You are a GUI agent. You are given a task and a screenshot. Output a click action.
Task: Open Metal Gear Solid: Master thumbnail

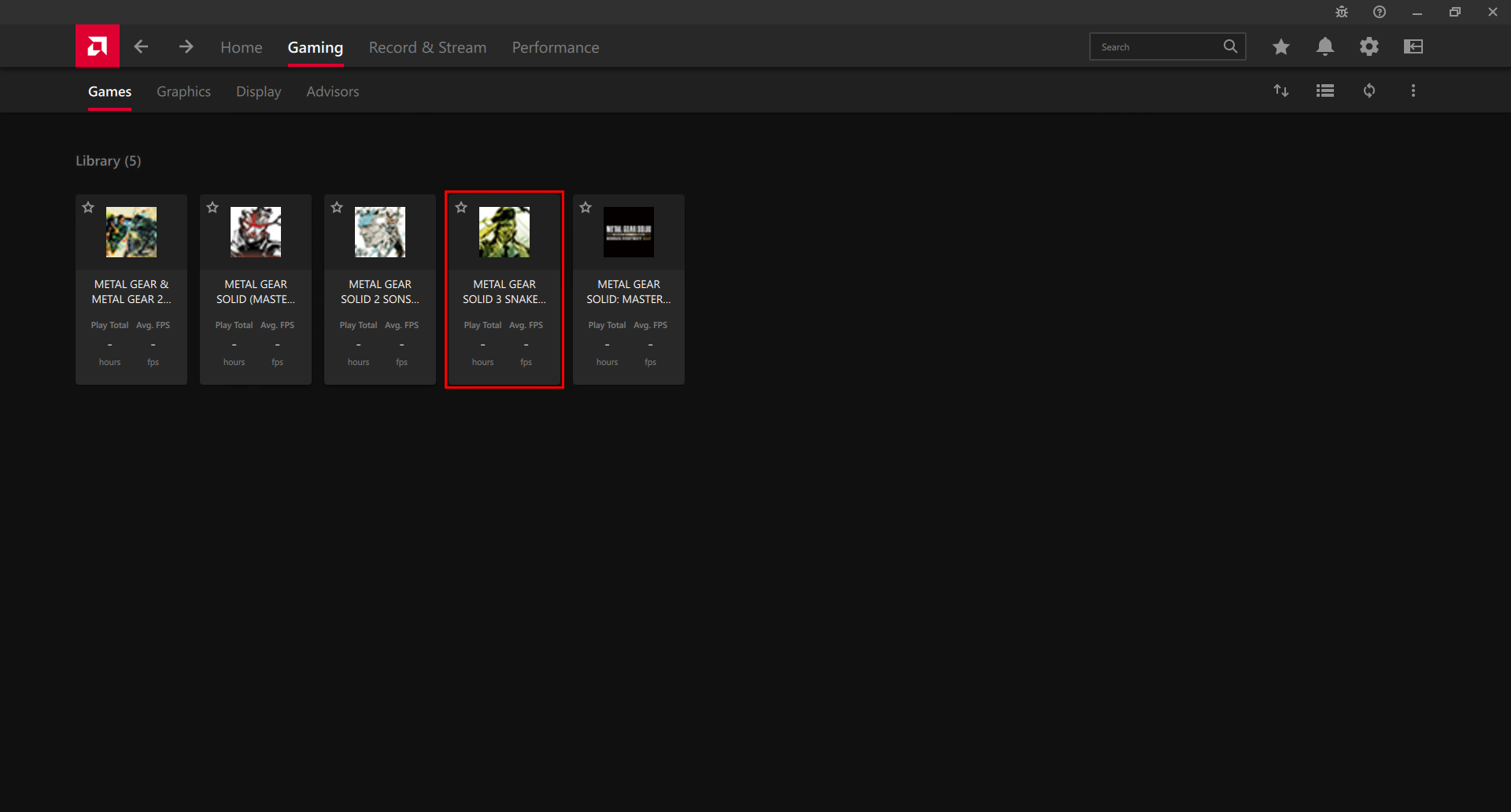(x=629, y=232)
